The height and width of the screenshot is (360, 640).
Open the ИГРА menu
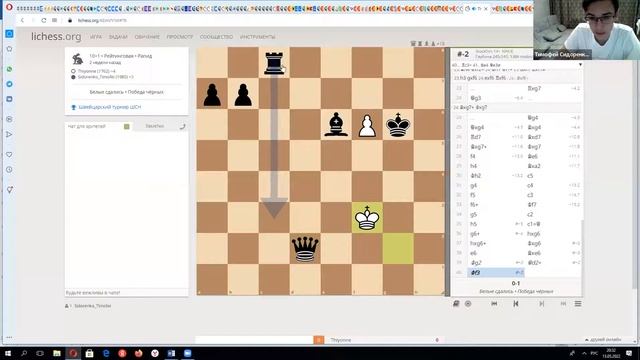pyautogui.click(x=96, y=37)
